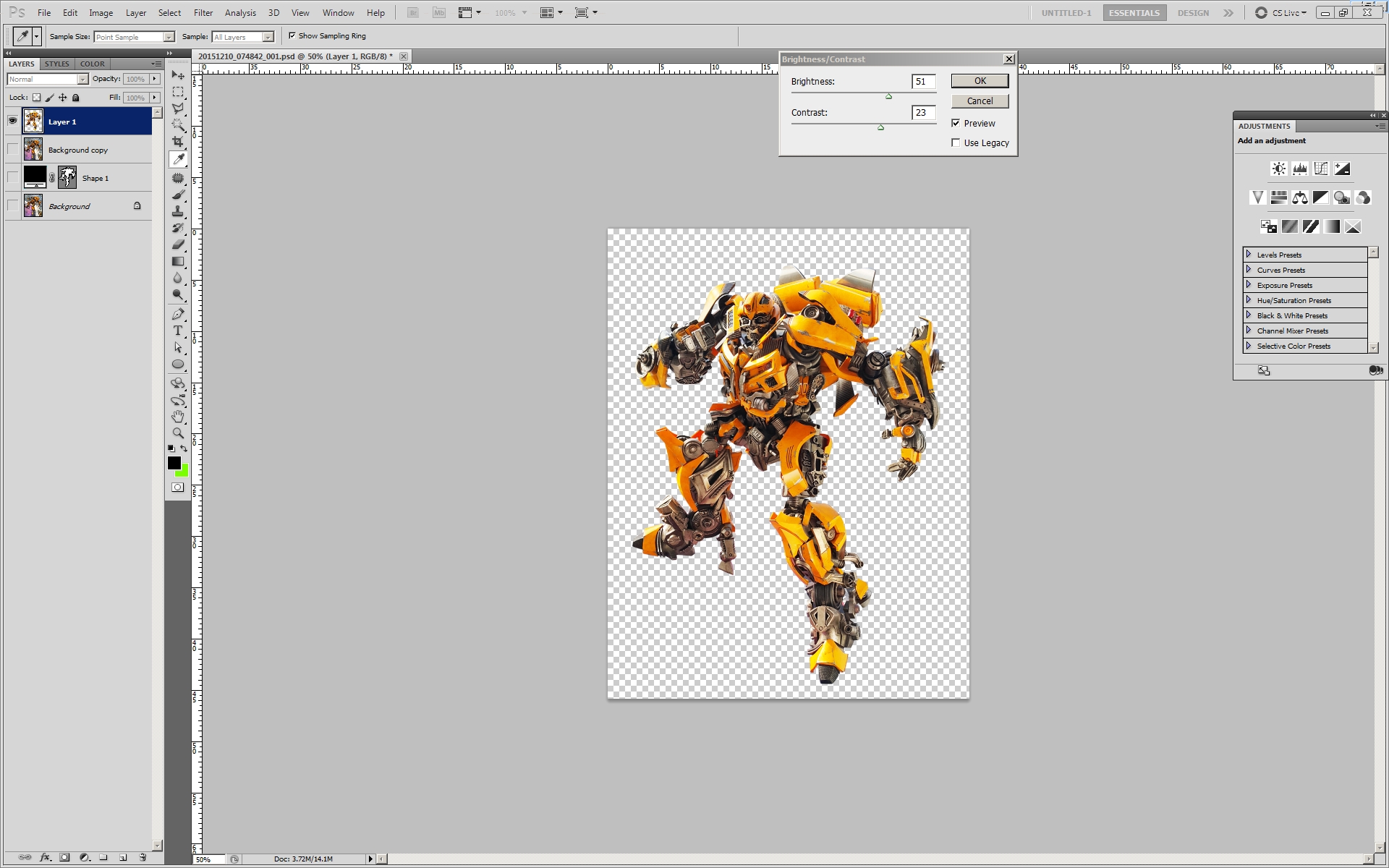Select the Lasso tool
The image size is (1389, 868).
point(178,109)
